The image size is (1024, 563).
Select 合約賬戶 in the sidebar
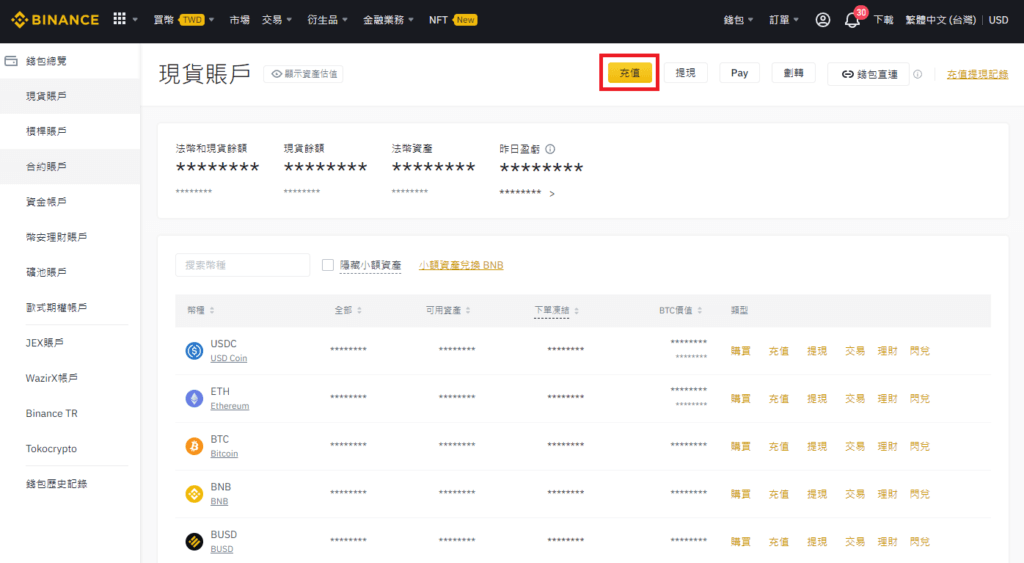[x=70, y=167]
